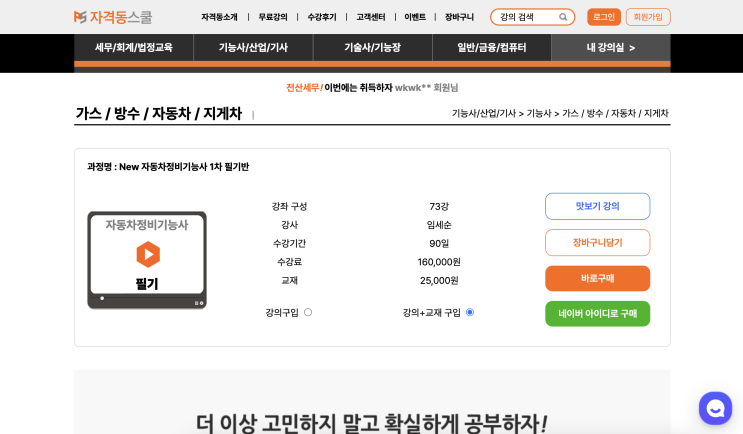Select the 기능사/산업/기사 category tab

[x=253, y=47]
